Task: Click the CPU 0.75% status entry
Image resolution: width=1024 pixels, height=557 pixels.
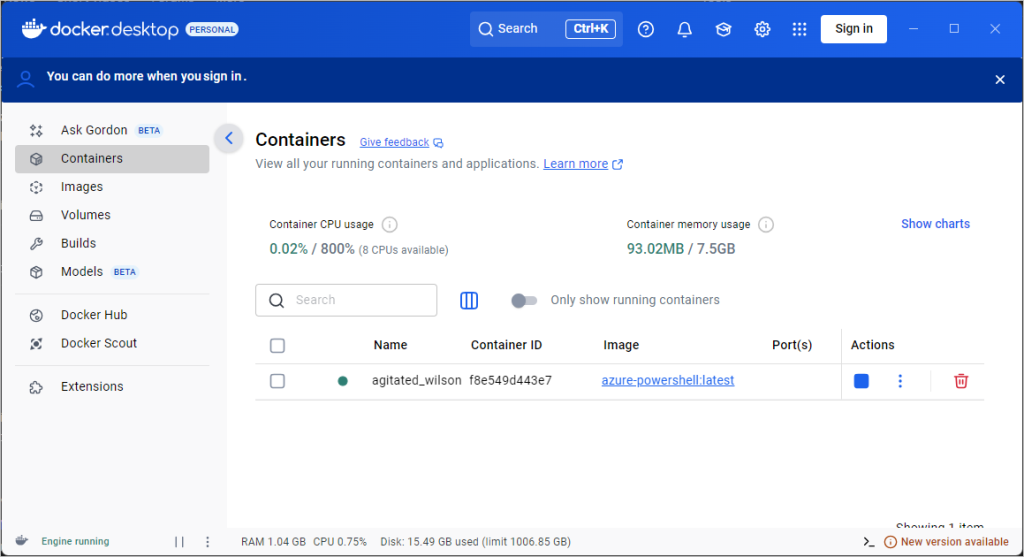Action: tap(340, 542)
